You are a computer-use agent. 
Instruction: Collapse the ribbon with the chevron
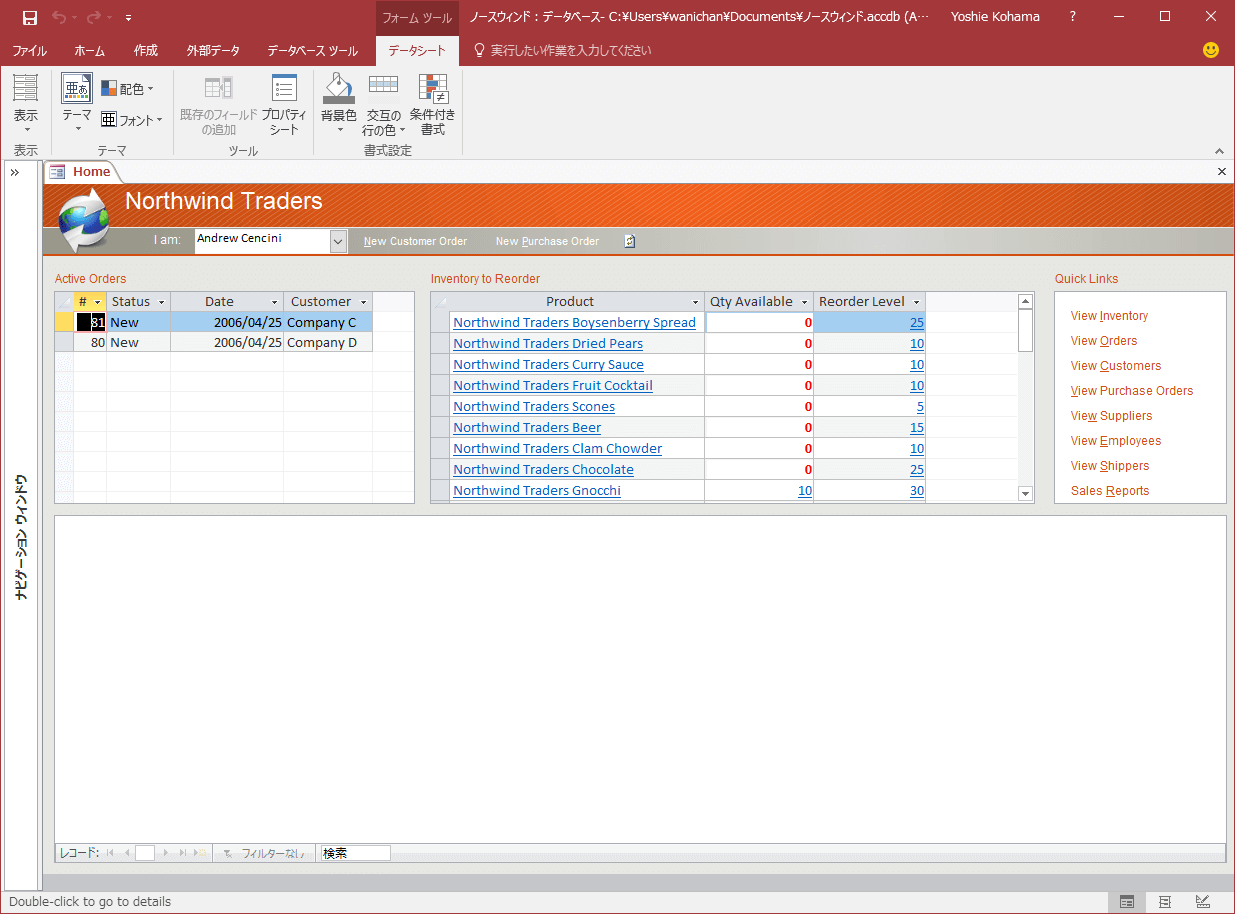pyautogui.click(x=1220, y=151)
